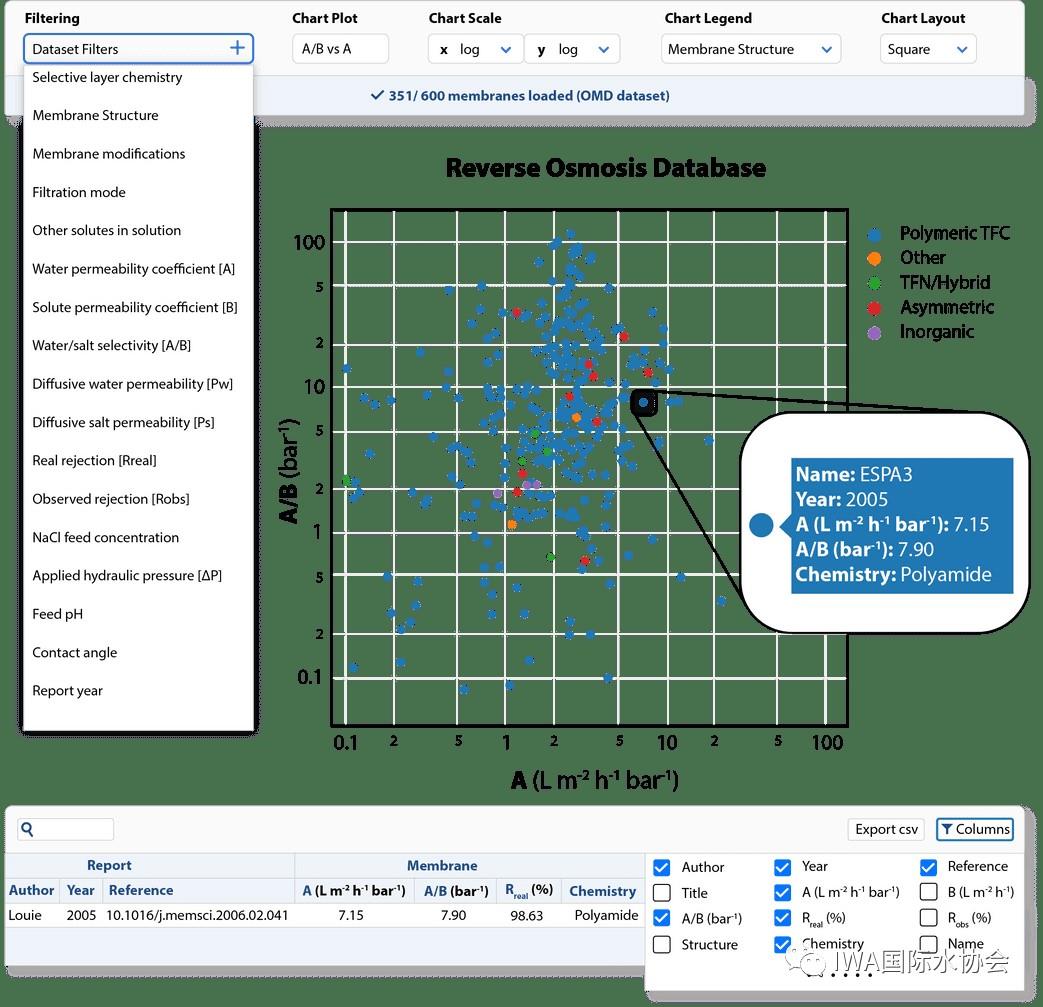The height and width of the screenshot is (1007, 1043).
Task: Click the plus icon in Dataset Filters
Action: pos(237,48)
